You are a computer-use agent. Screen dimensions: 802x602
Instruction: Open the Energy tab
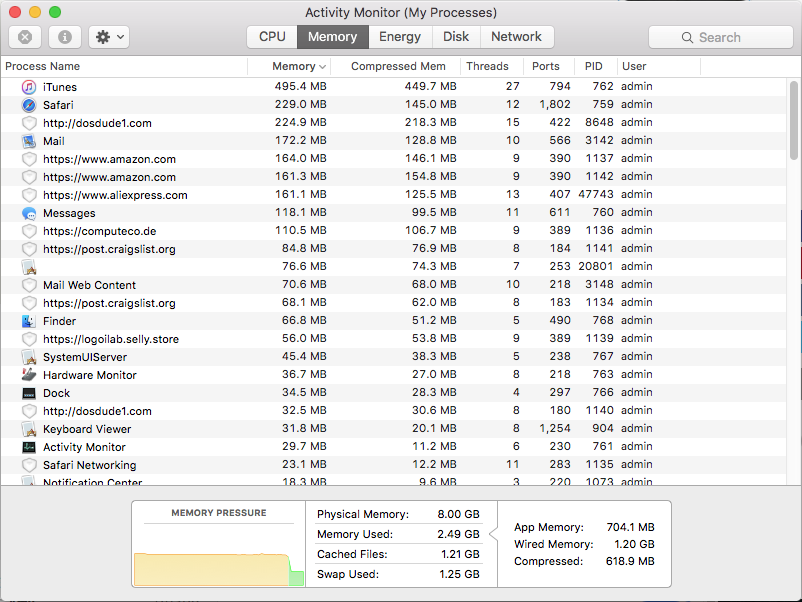(x=400, y=37)
